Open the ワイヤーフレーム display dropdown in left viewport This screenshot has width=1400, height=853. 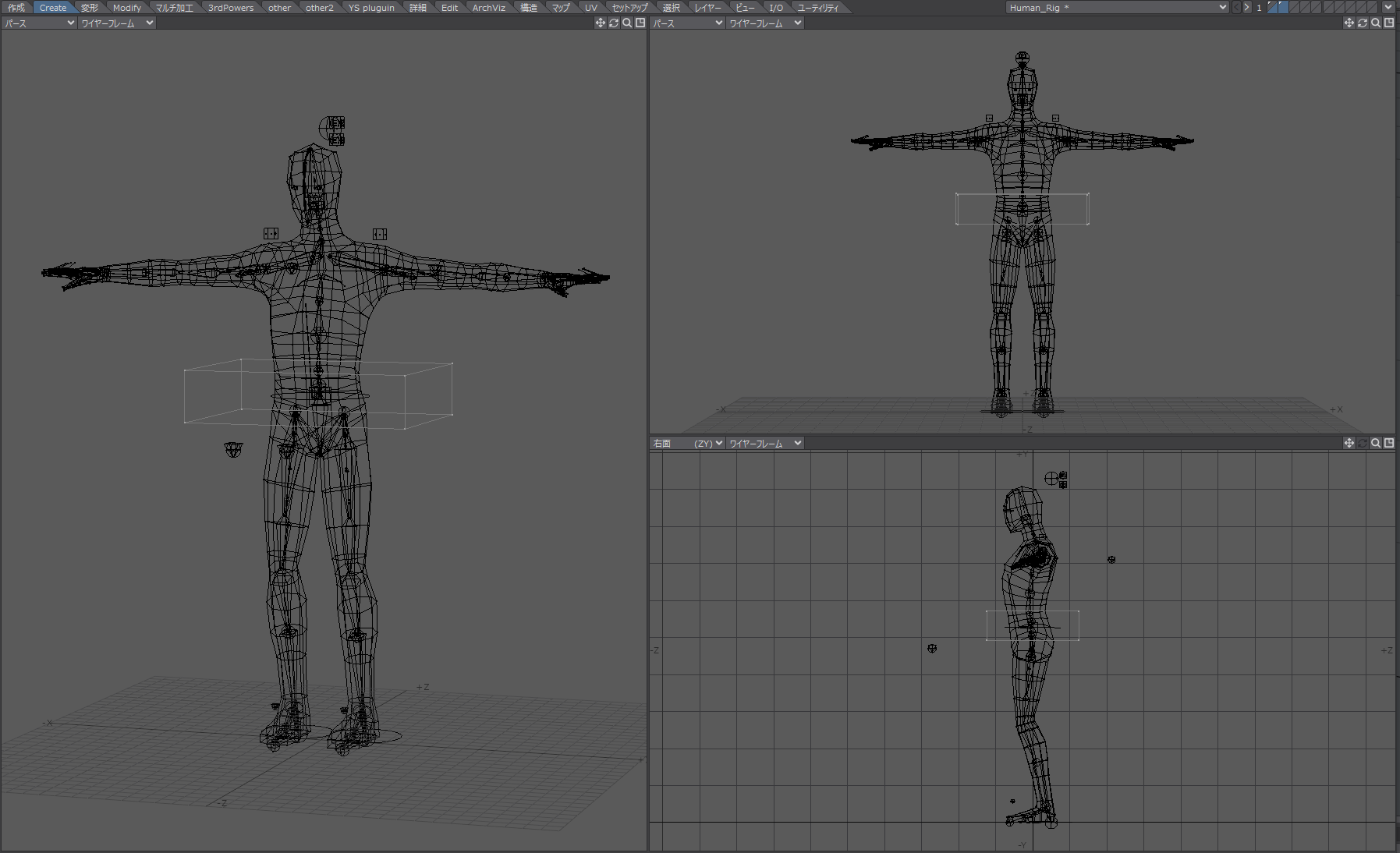pos(117,23)
